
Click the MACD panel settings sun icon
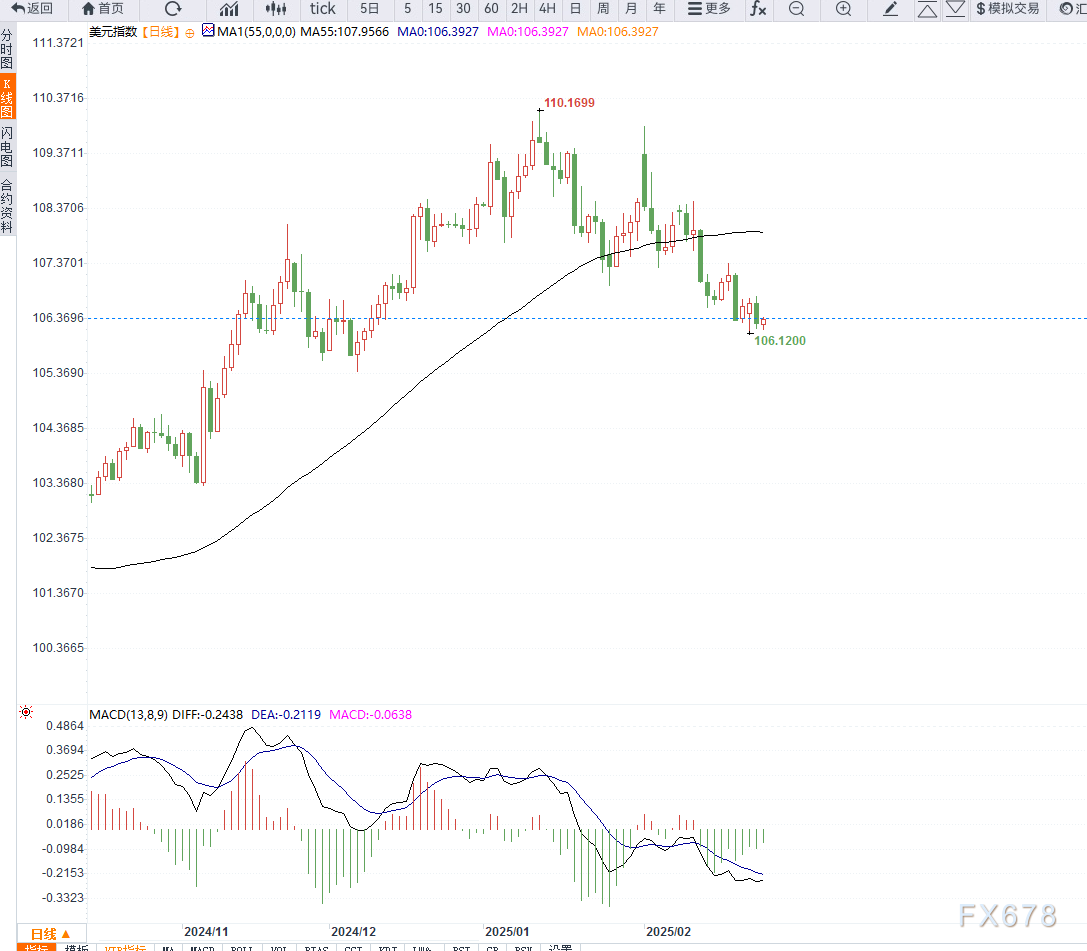(x=26, y=712)
